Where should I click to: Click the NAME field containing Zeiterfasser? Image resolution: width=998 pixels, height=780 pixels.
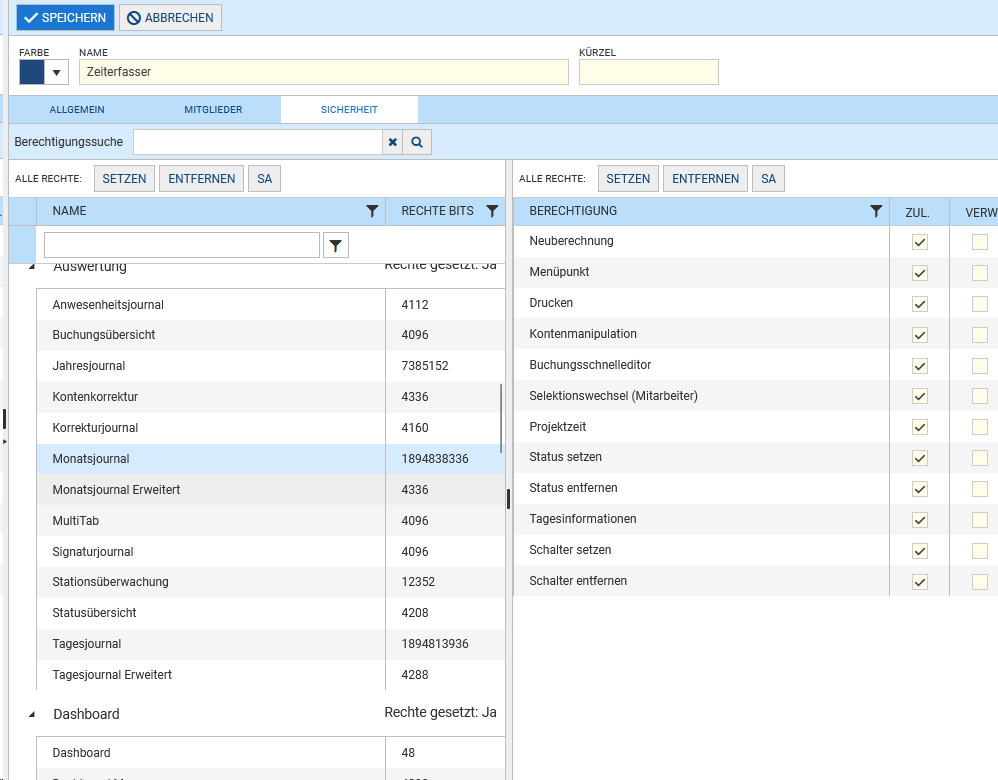point(323,72)
